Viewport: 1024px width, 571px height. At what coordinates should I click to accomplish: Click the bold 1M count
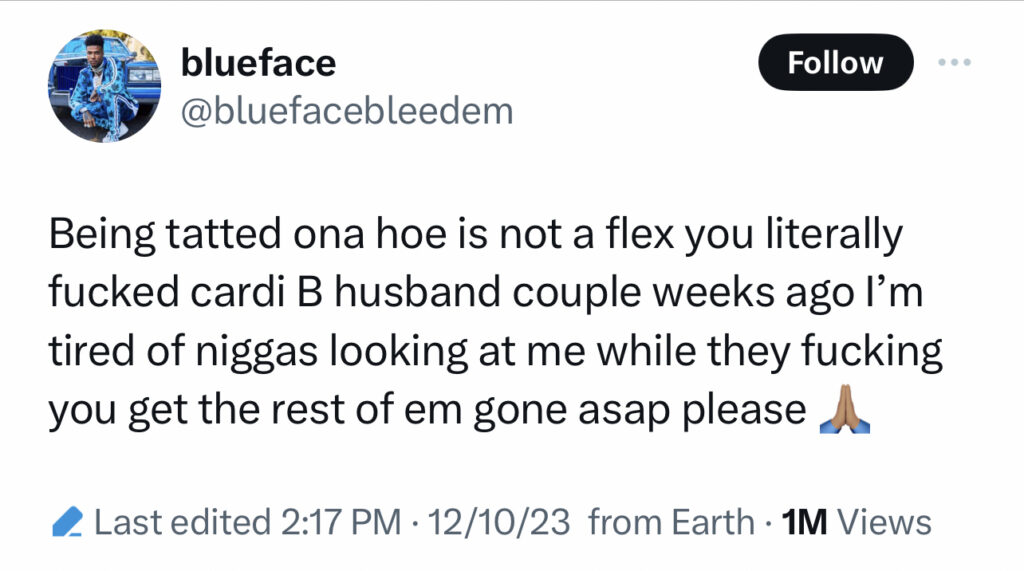[804, 522]
